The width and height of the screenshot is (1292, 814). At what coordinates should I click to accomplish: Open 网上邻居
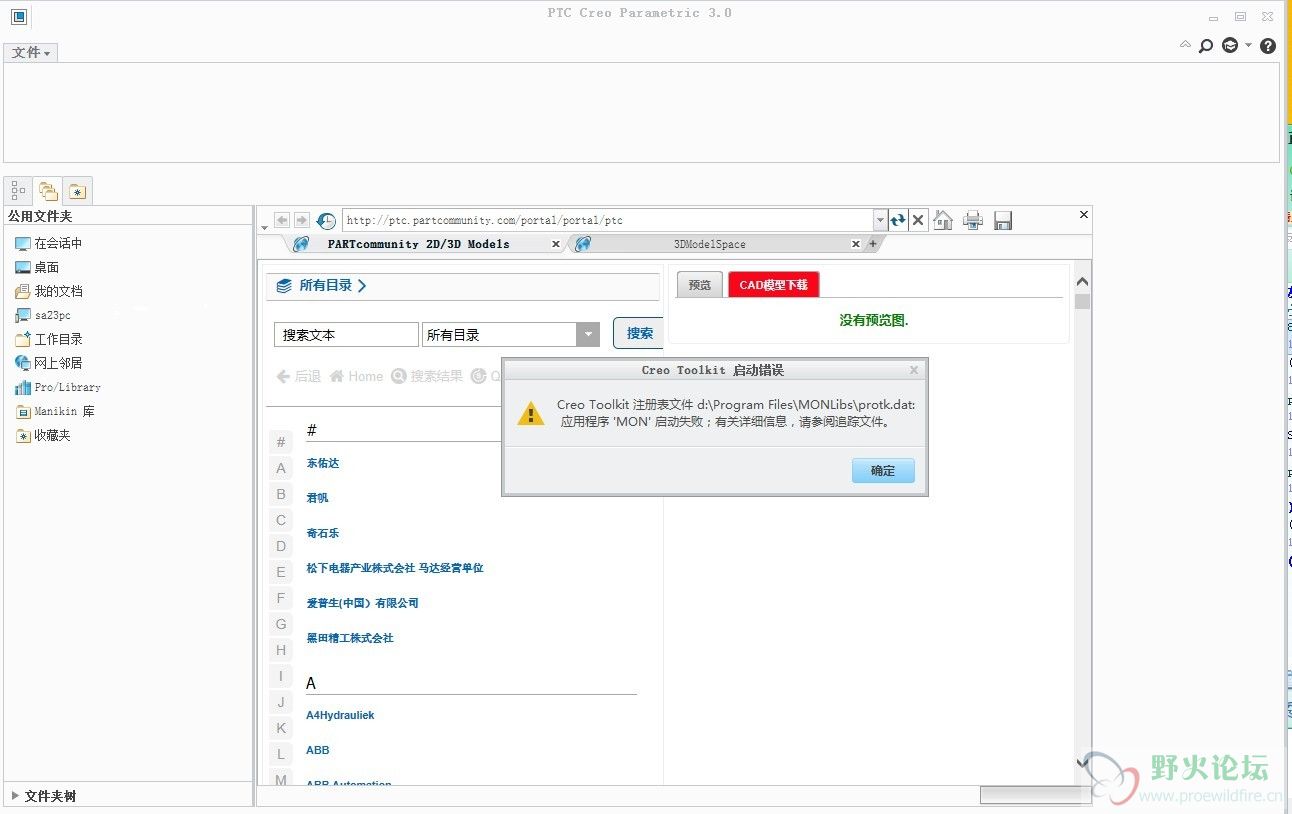[49, 363]
